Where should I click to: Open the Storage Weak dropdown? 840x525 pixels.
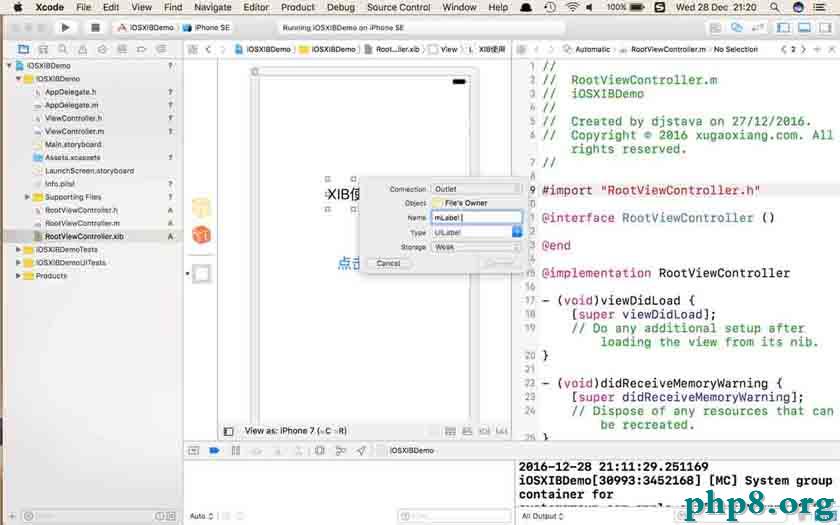pos(476,247)
